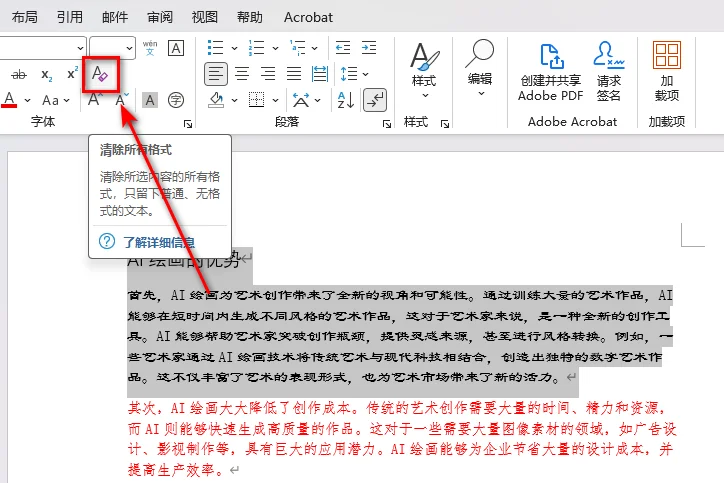The width and height of the screenshot is (724, 483).
Task: Click the Add-ins (加载项) button
Action: tap(667, 72)
